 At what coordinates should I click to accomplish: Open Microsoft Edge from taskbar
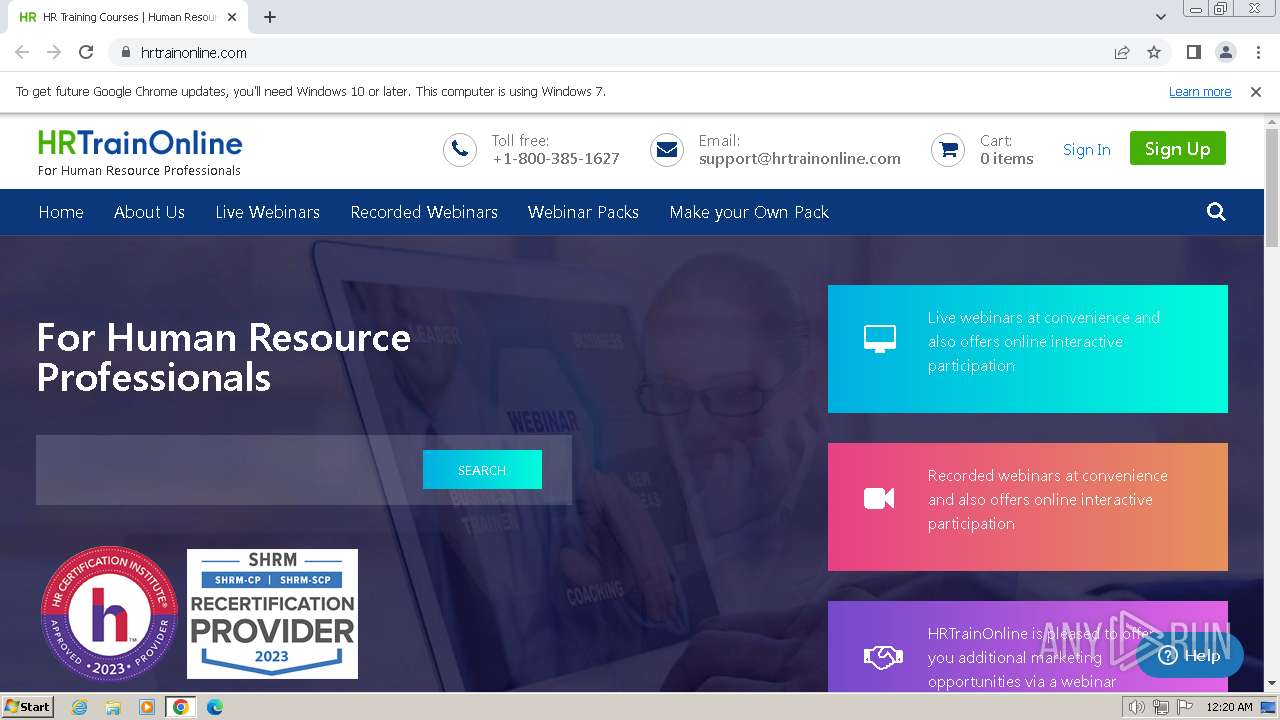click(214, 707)
